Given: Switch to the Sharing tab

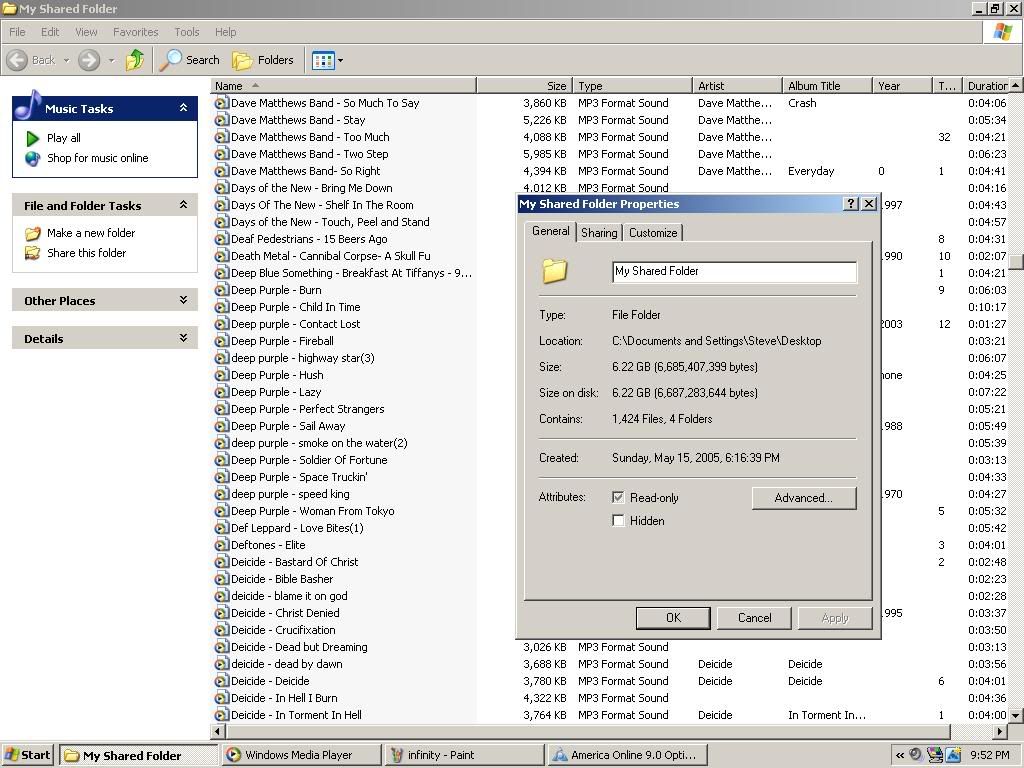Looking at the screenshot, I should coord(599,233).
